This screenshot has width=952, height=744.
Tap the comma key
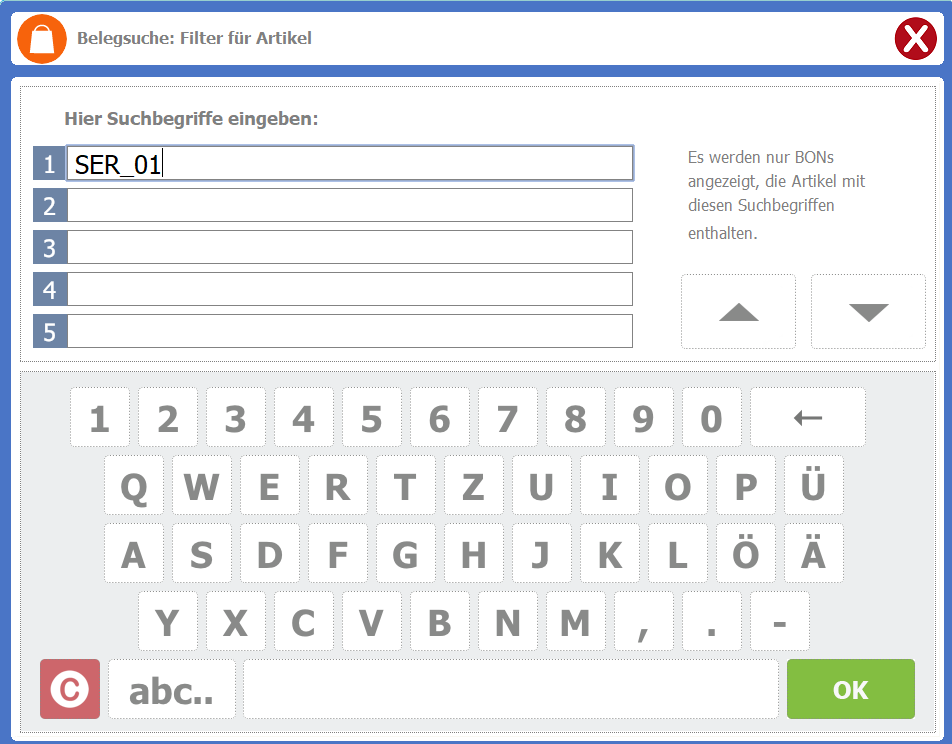coord(643,622)
